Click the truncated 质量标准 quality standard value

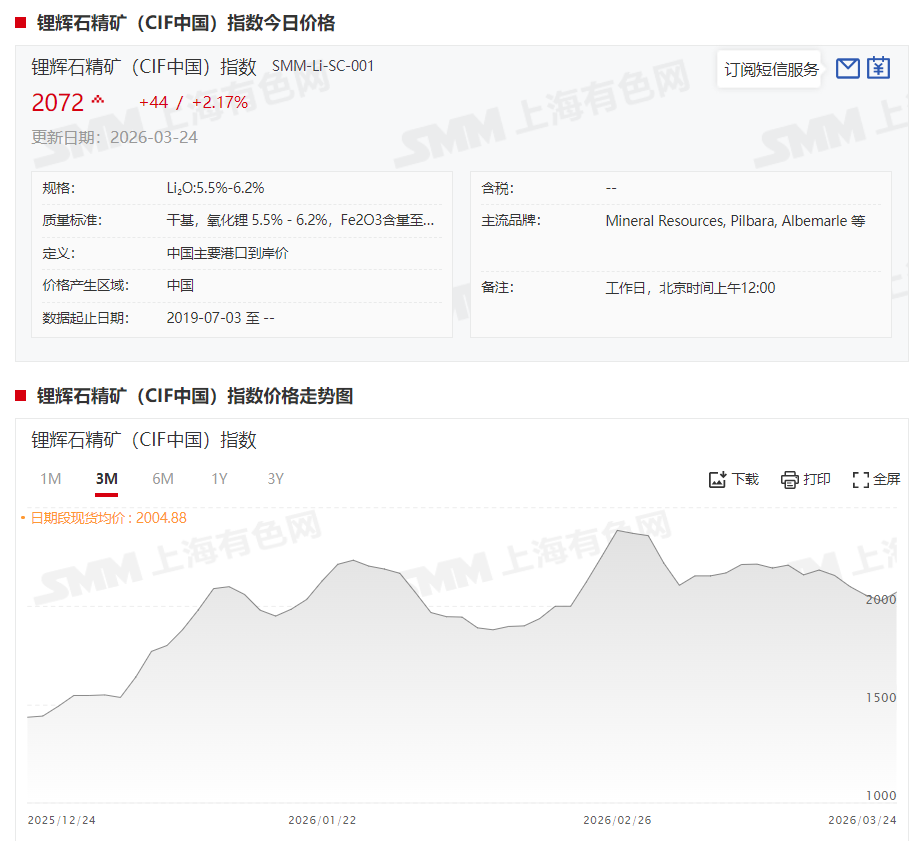coord(300,220)
